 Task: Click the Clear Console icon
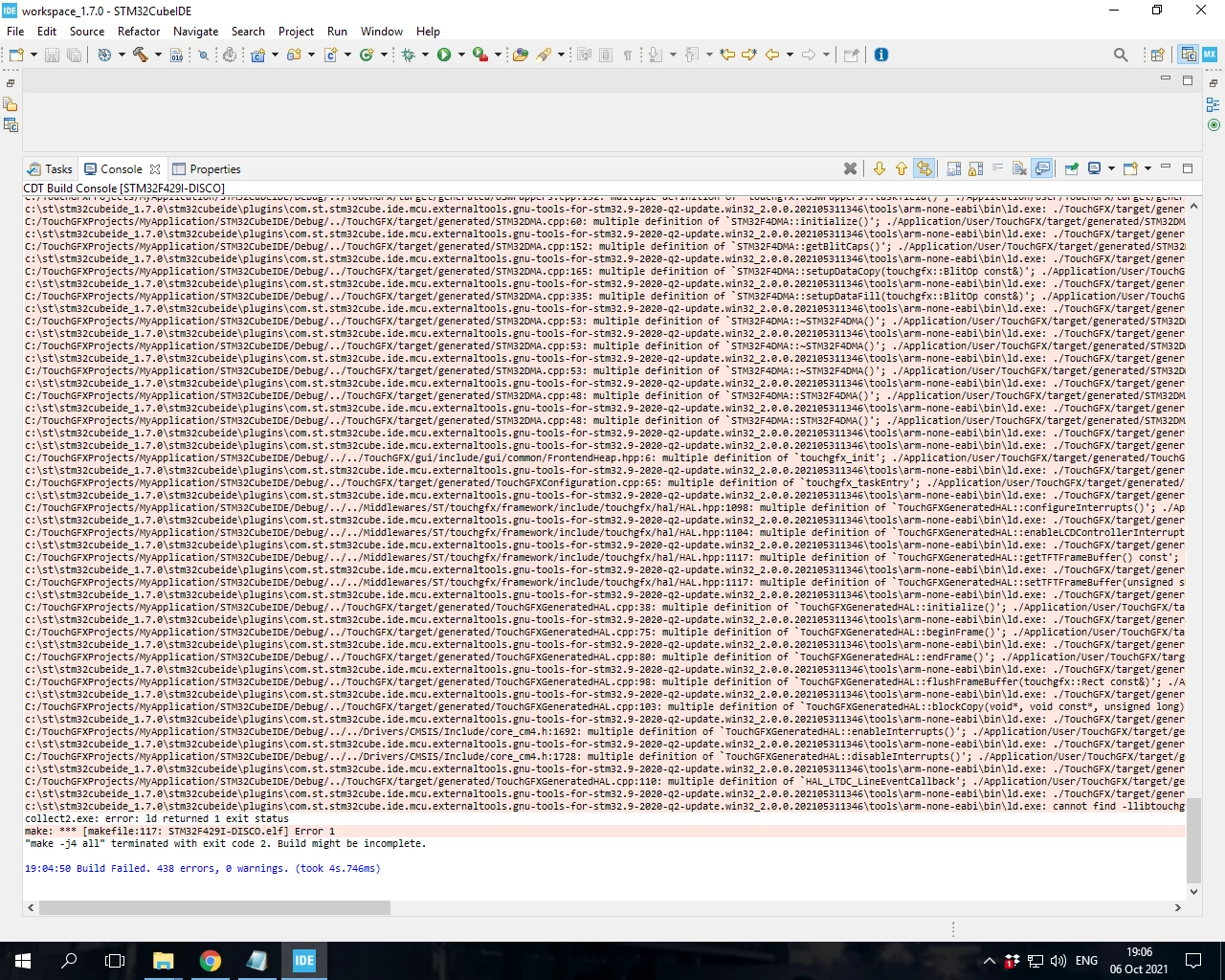pos(1020,168)
